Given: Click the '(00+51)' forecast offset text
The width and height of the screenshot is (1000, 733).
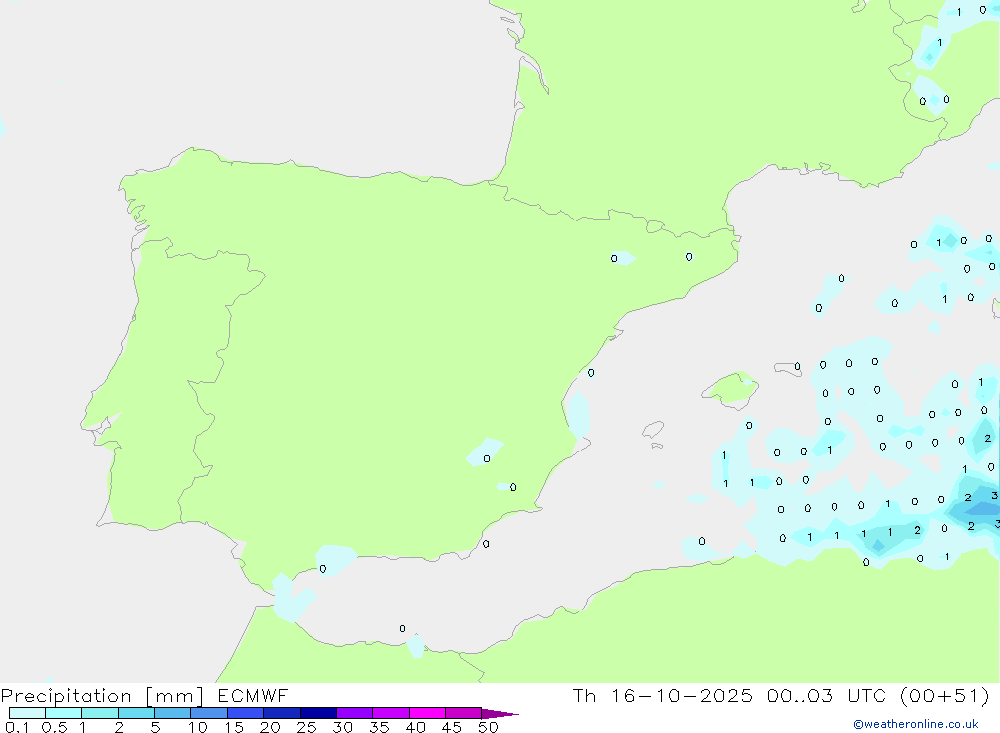Looking at the screenshot, I should pyautogui.click(x=945, y=696).
